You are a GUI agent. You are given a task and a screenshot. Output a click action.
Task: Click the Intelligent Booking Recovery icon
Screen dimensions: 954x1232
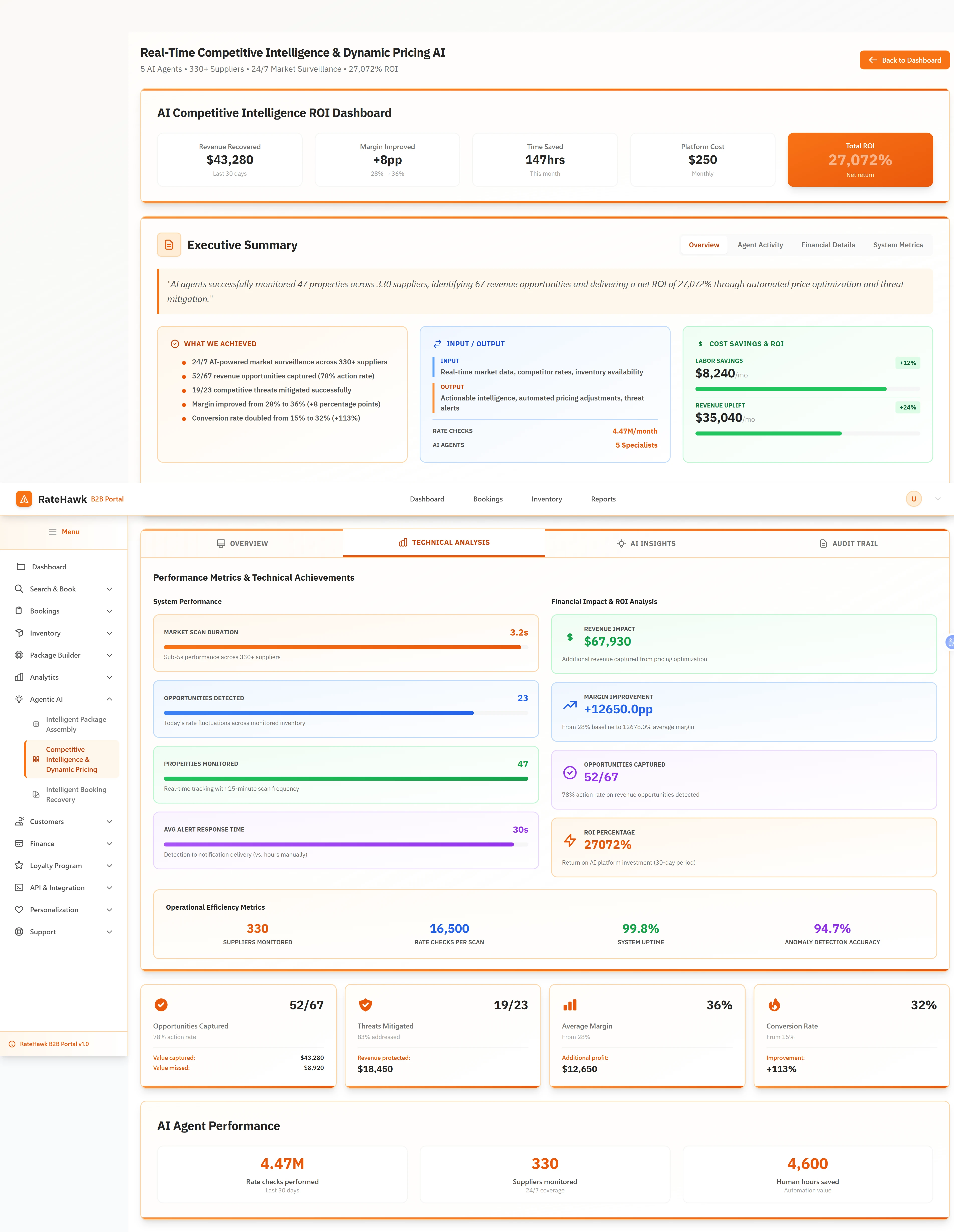click(x=36, y=794)
